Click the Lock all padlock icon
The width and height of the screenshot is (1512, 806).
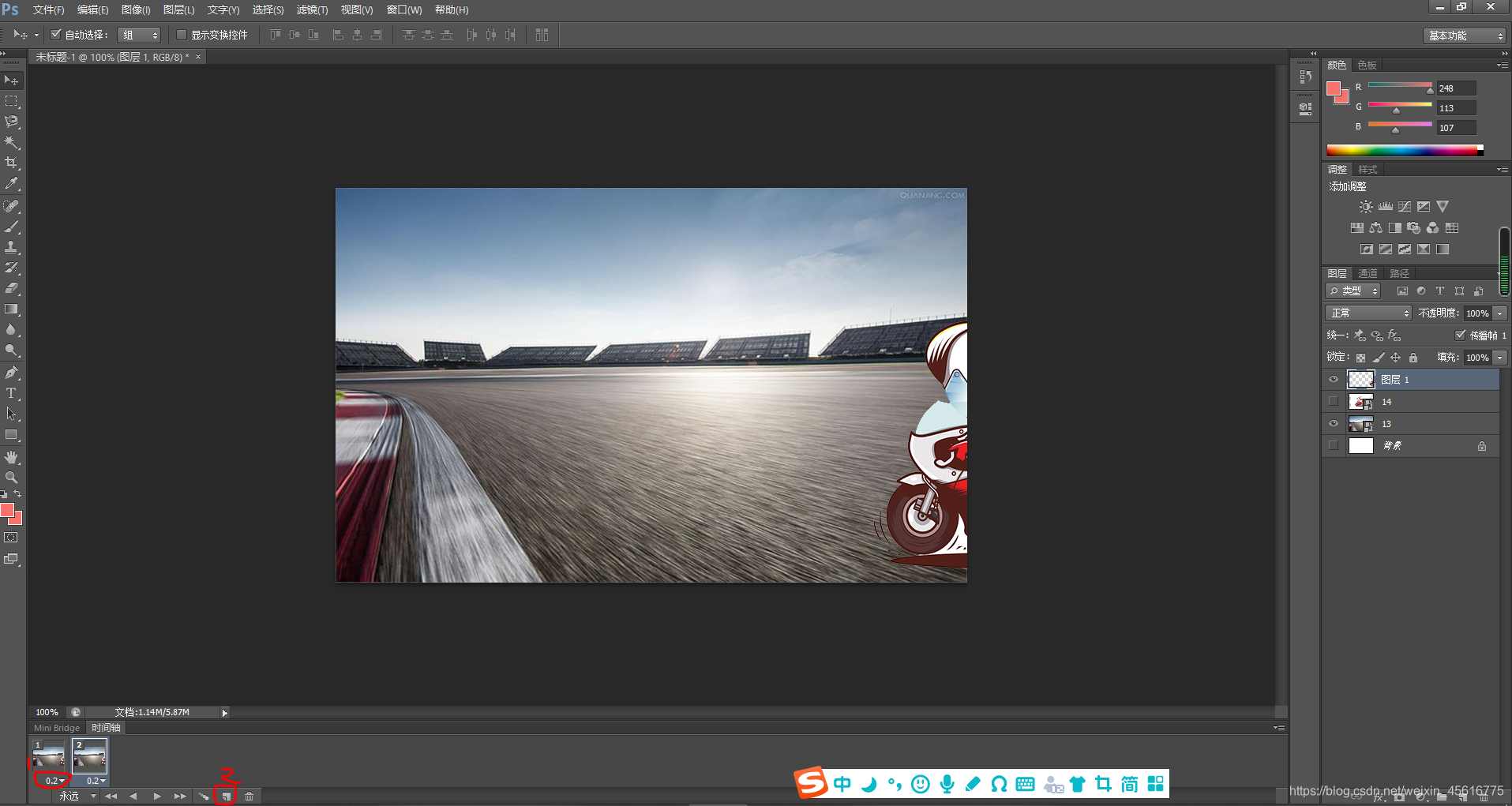1413,358
